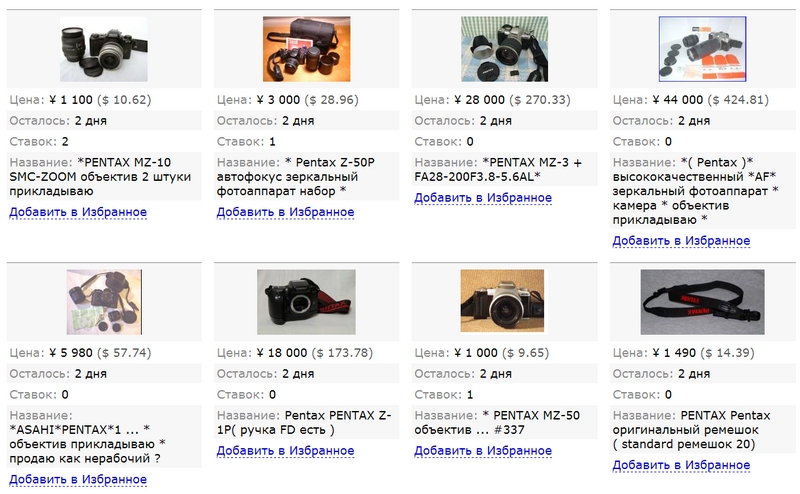The height and width of the screenshot is (494, 800).
Task: Add the Pentax strap listing to favorites
Action: pos(681,465)
